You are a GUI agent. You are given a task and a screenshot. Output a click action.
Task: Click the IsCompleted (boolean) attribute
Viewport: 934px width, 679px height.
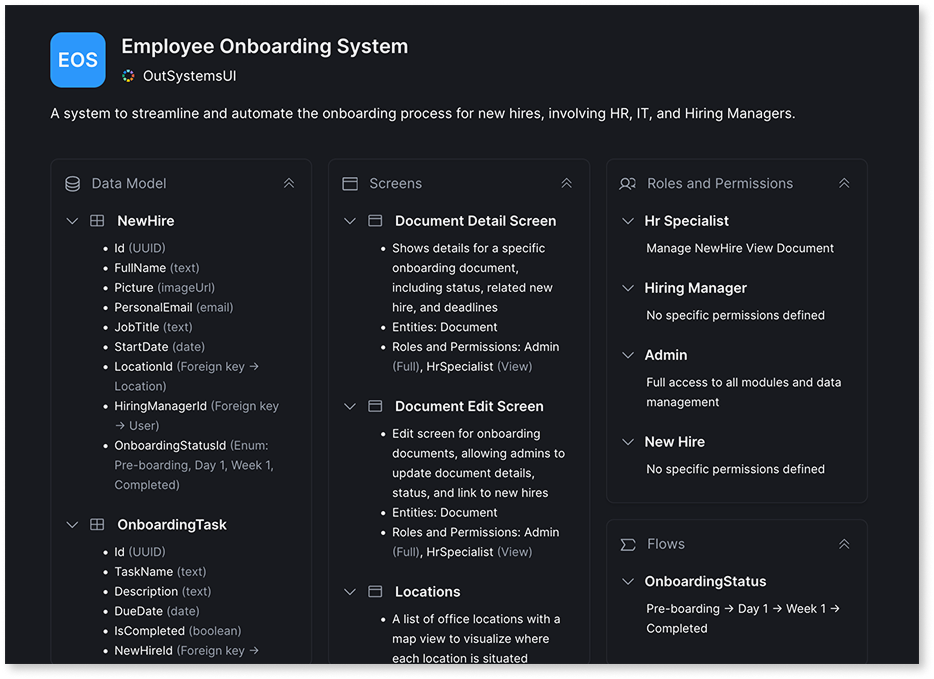point(178,631)
